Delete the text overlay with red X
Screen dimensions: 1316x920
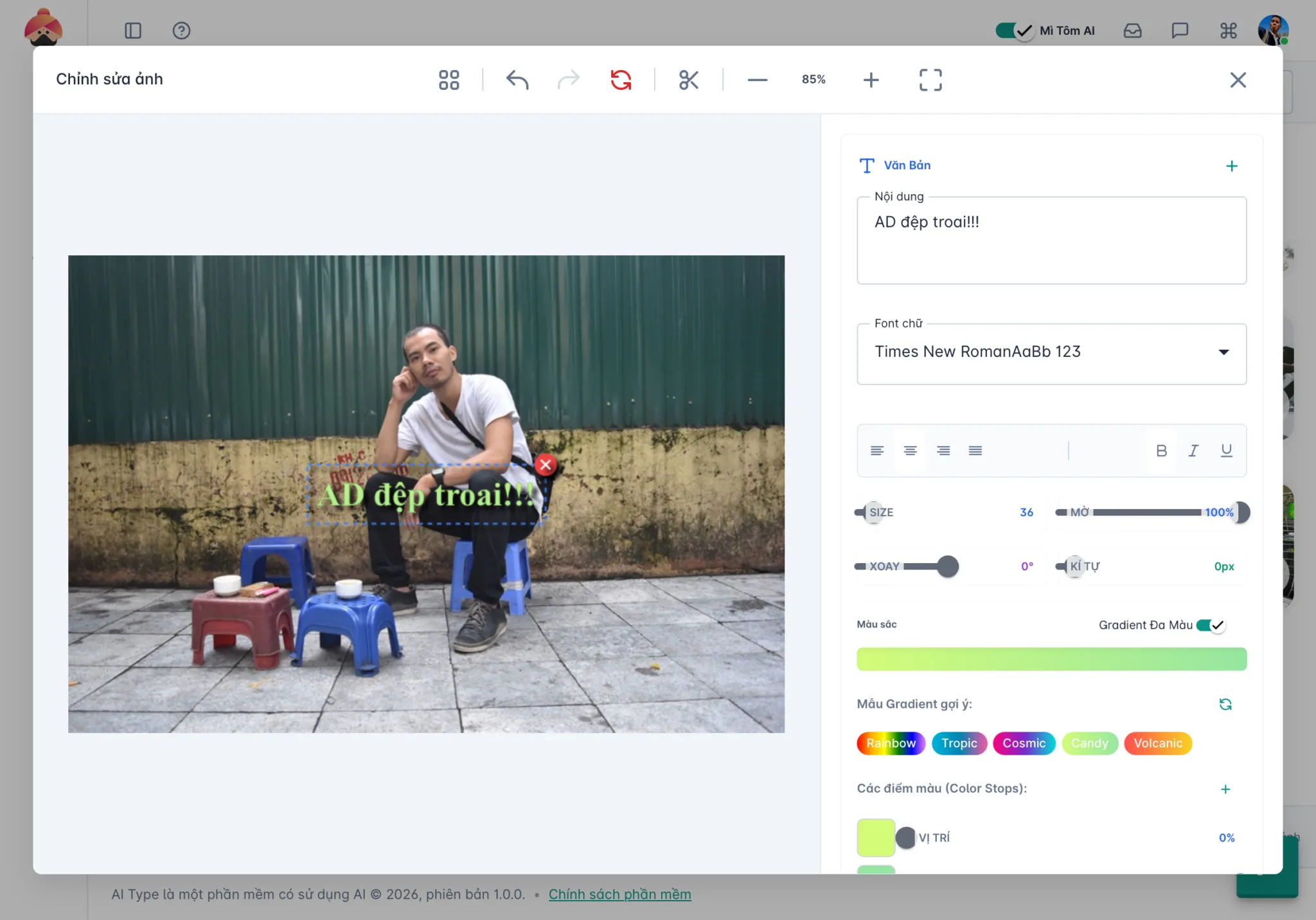tap(546, 465)
